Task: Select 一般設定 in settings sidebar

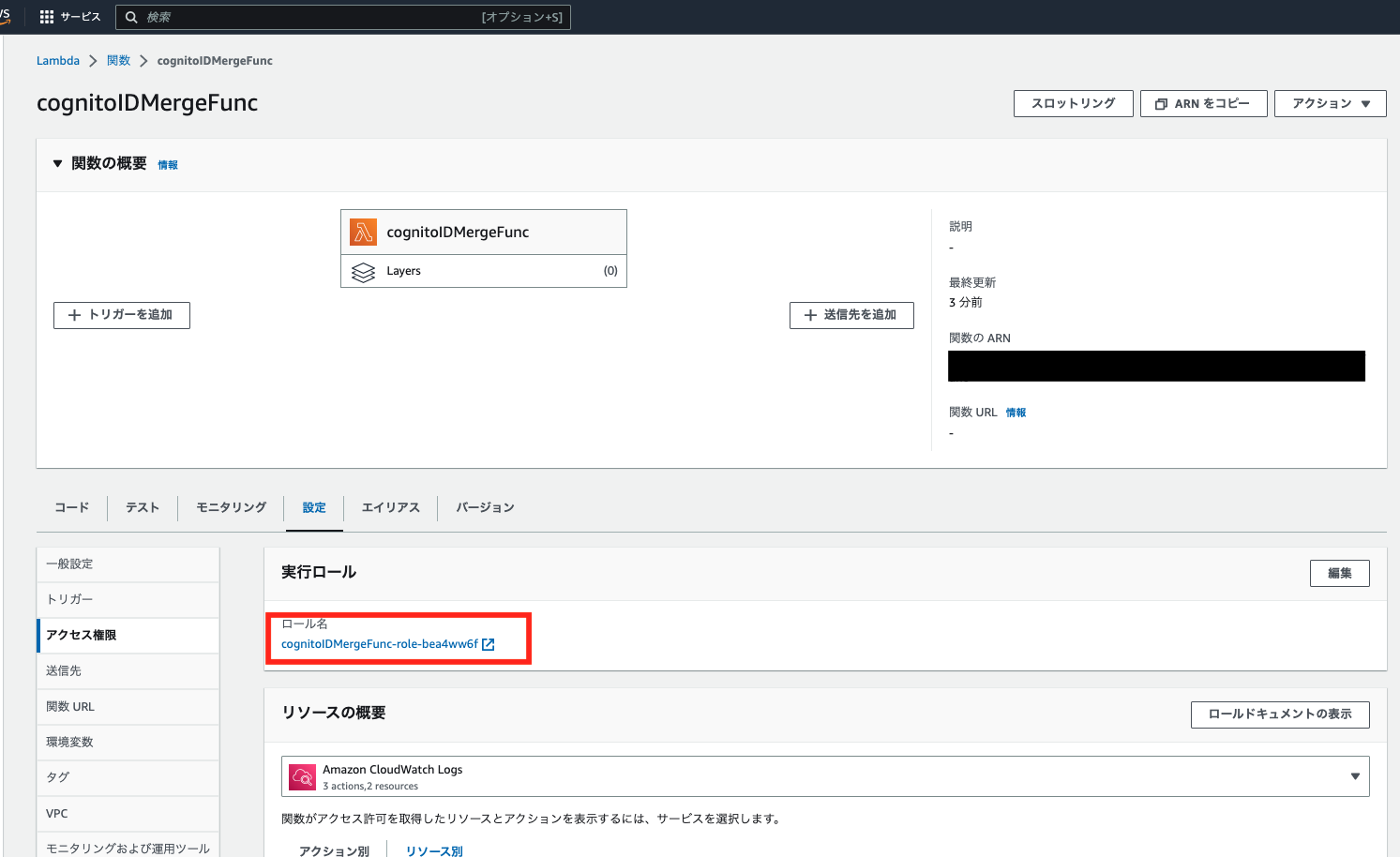Action: [x=128, y=564]
